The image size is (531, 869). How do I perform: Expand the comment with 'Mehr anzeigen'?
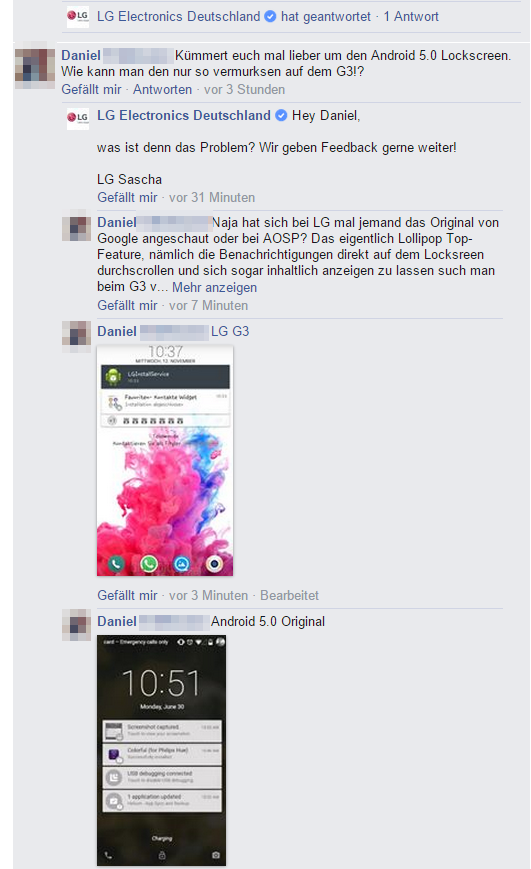(215, 288)
